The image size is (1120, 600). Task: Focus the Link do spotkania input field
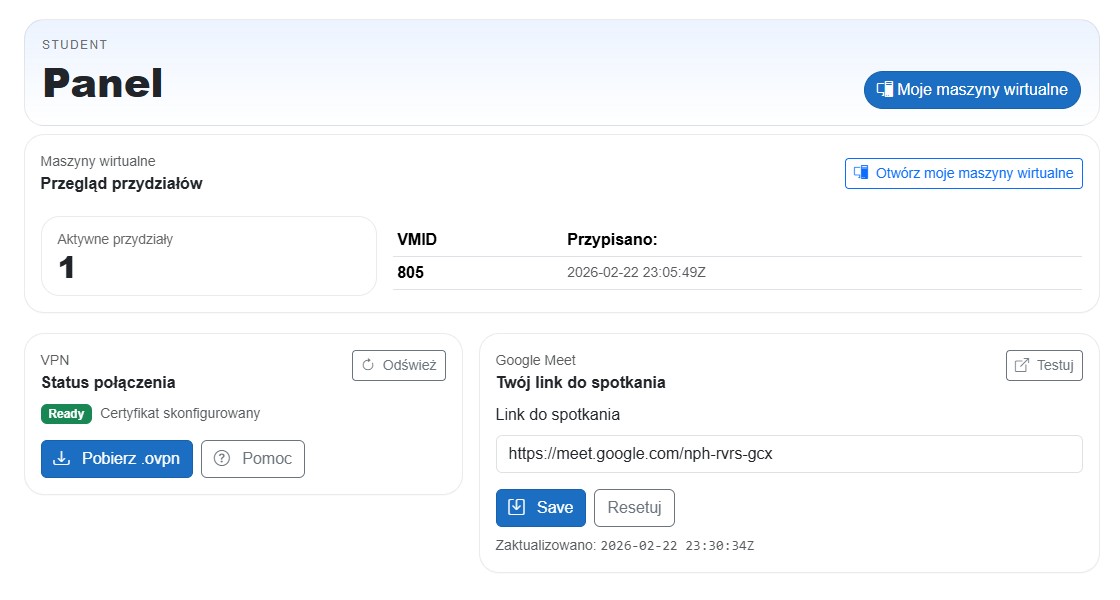789,453
